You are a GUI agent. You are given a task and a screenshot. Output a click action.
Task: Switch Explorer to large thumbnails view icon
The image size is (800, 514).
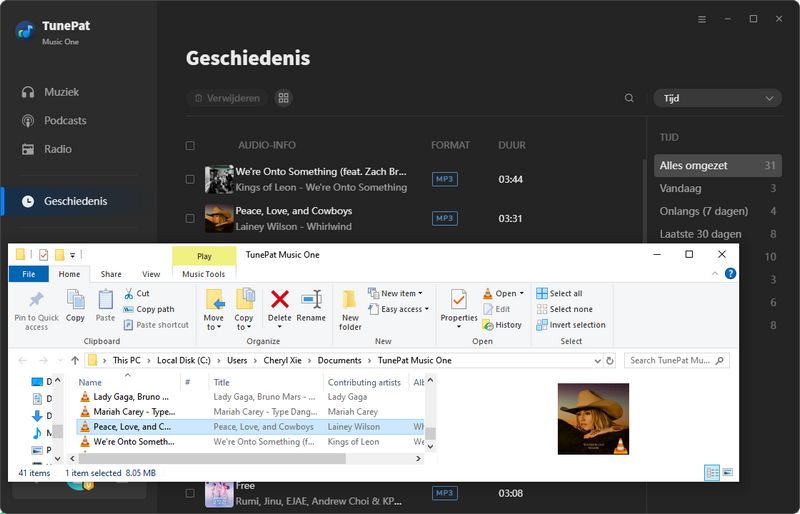point(728,473)
